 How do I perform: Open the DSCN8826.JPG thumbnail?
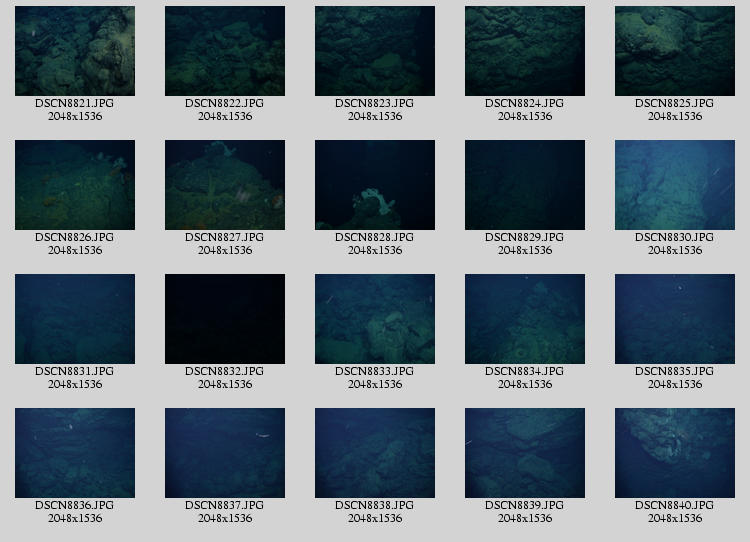(x=75, y=185)
